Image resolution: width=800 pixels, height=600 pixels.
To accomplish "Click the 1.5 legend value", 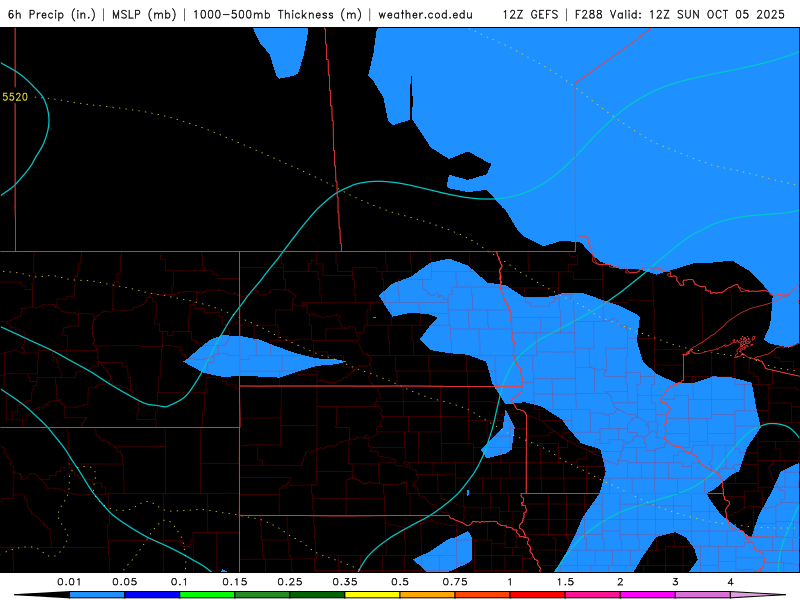I will coord(565,582).
